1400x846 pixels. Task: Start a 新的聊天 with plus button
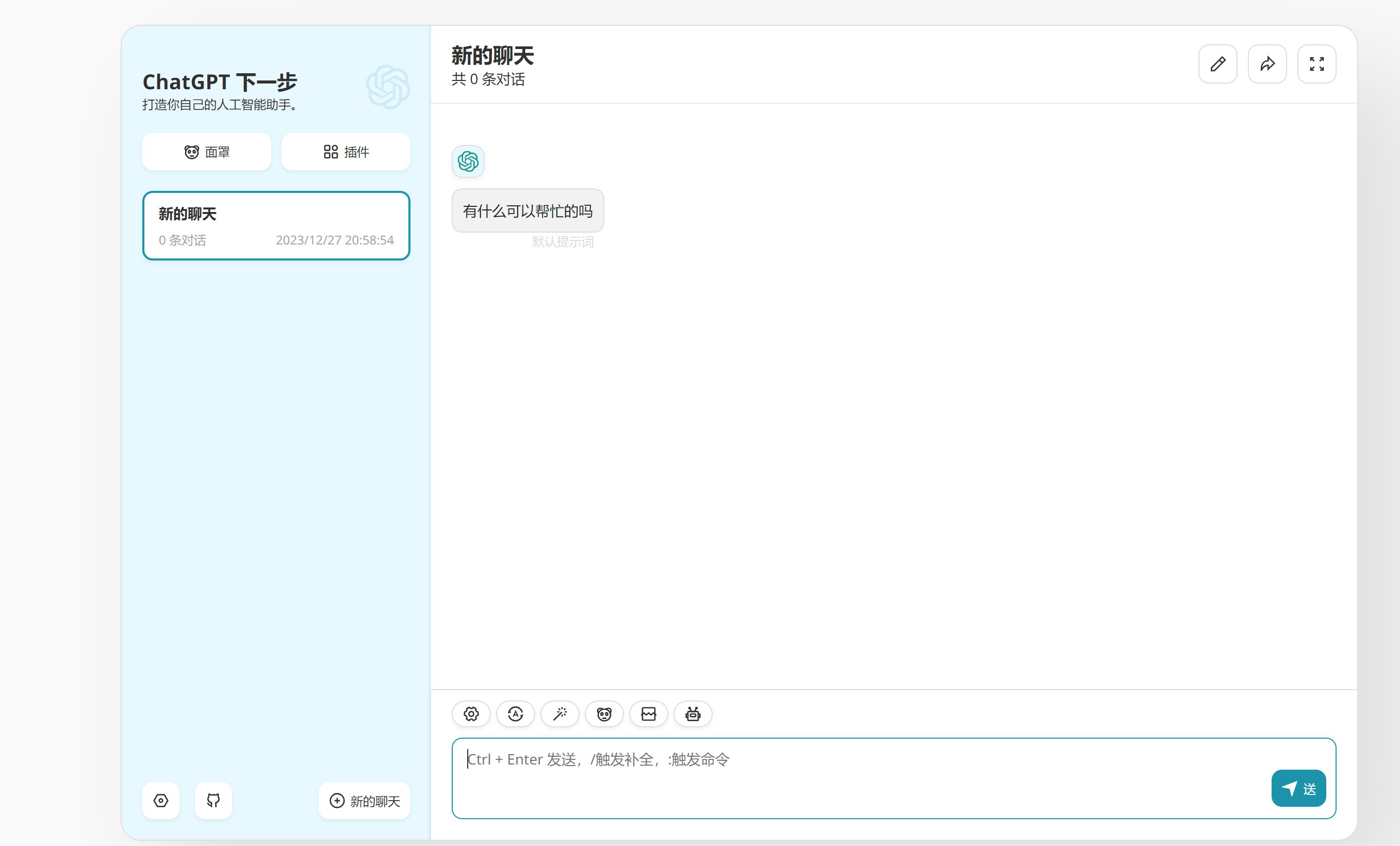tap(364, 801)
